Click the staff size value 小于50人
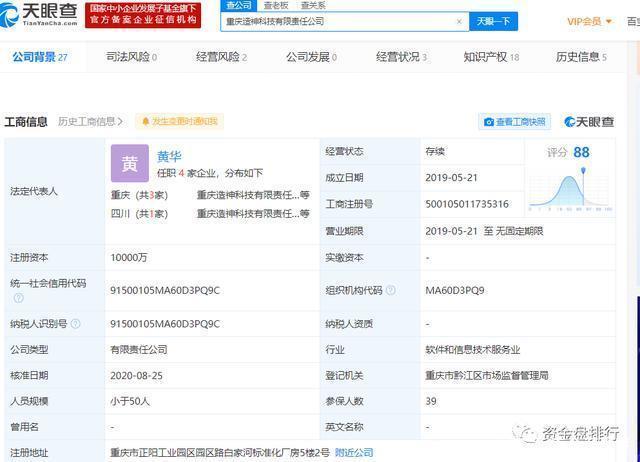Screen dimensions: 640x462 click(130, 401)
